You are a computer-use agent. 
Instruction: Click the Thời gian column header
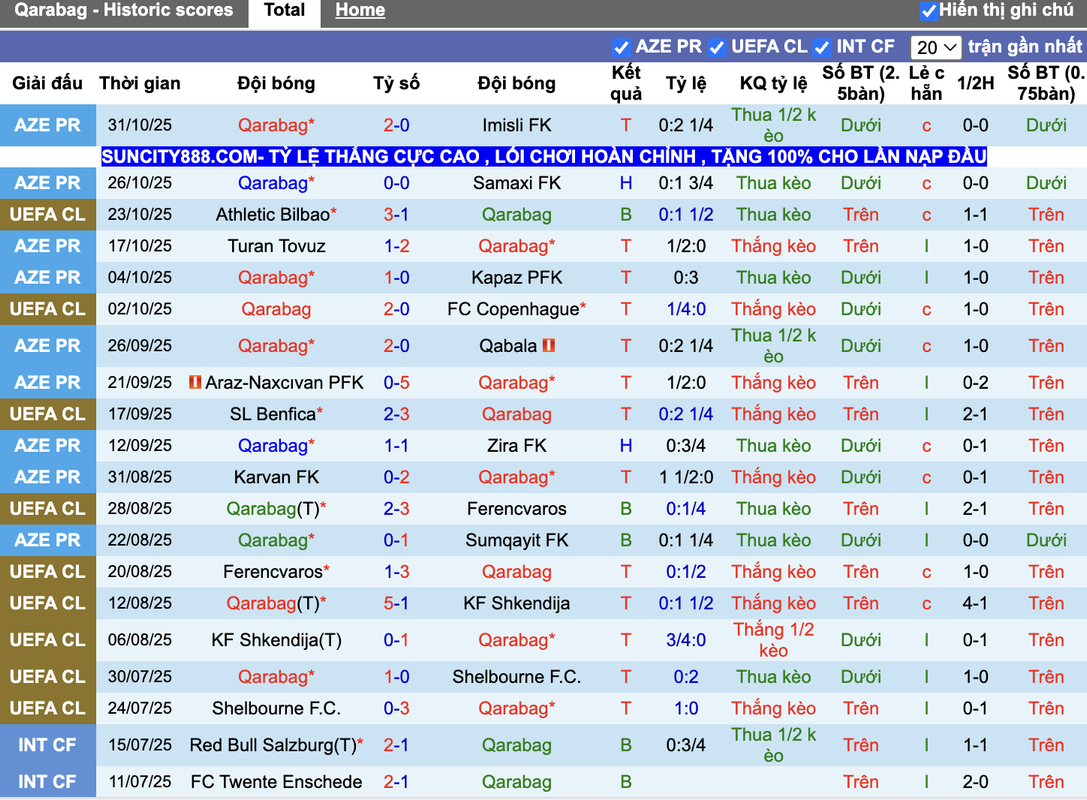click(x=139, y=83)
